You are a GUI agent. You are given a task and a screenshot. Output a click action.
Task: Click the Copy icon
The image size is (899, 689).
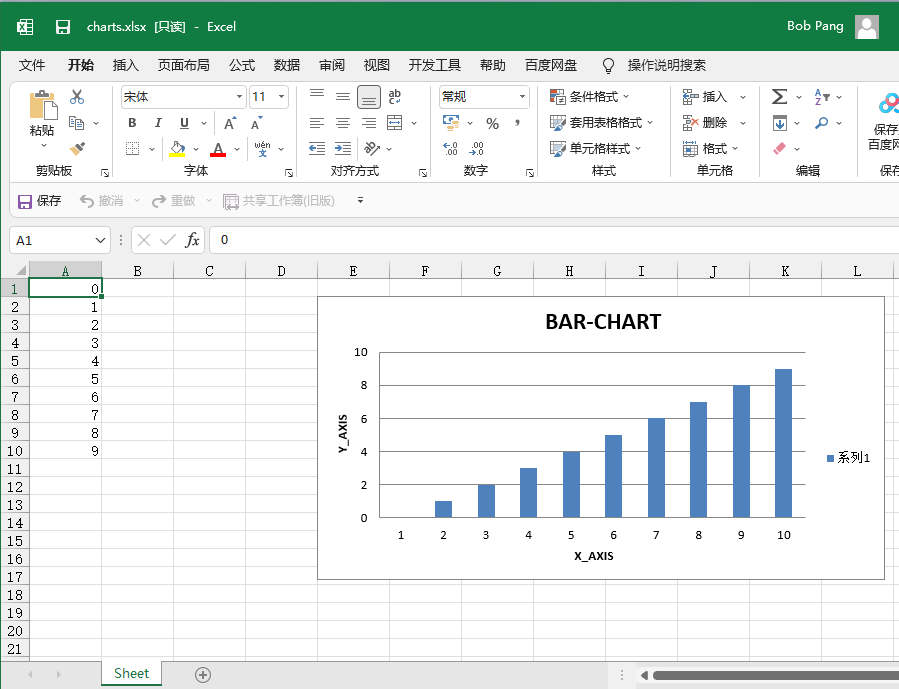tap(77, 123)
